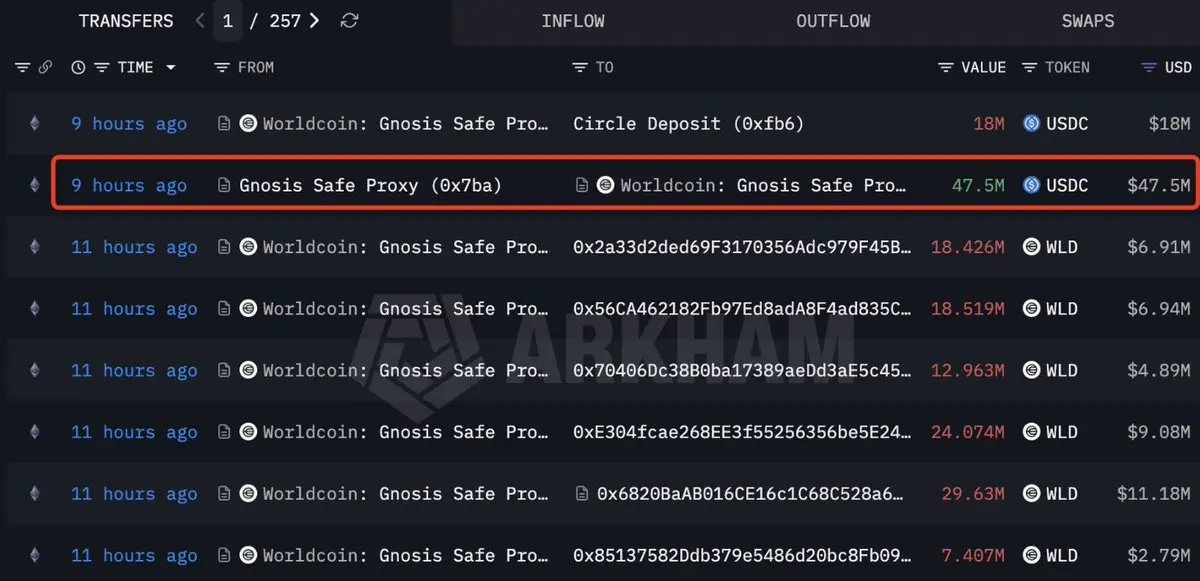The height and width of the screenshot is (581, 1200).
Task: Click Ethereum icon in first transfer row
Action: [35, 124]
